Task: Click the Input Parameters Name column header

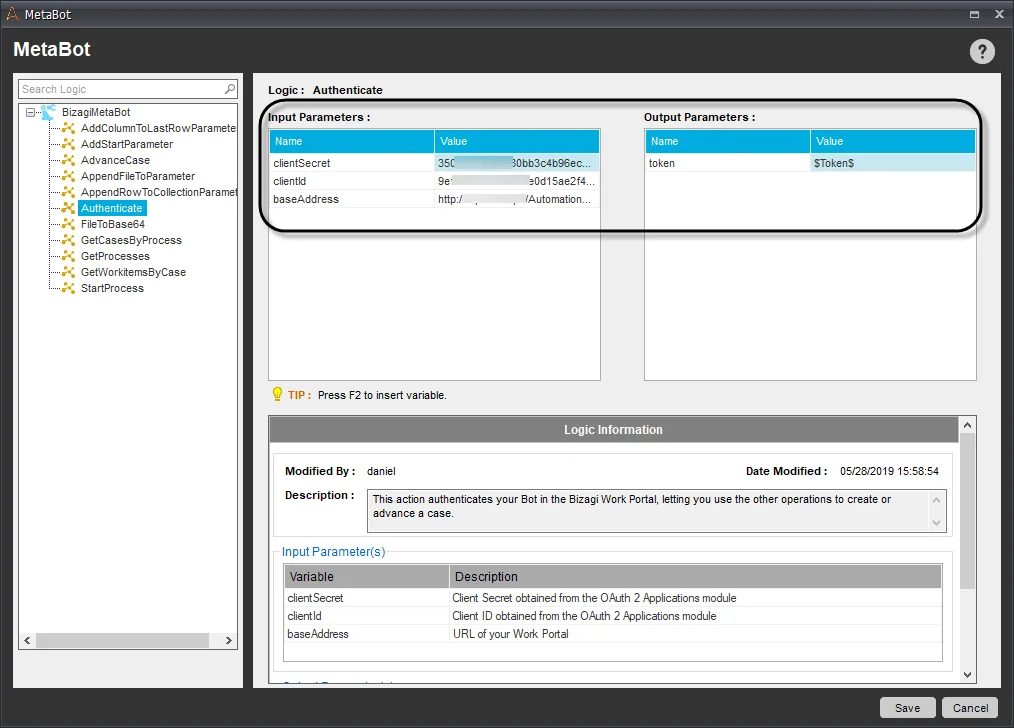Action: pos(352,141)
